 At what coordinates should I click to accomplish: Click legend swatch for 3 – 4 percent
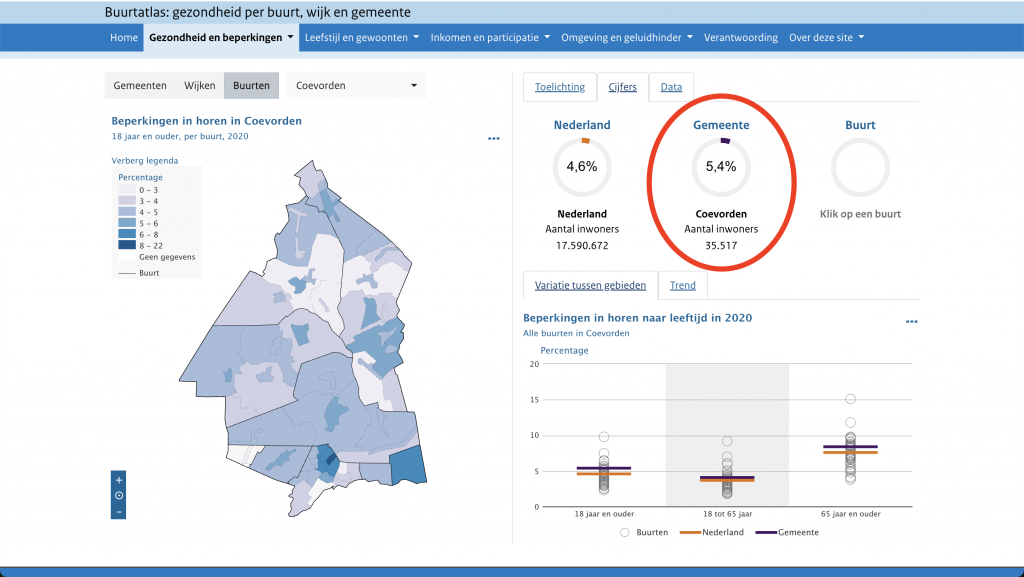pos(127,200)
